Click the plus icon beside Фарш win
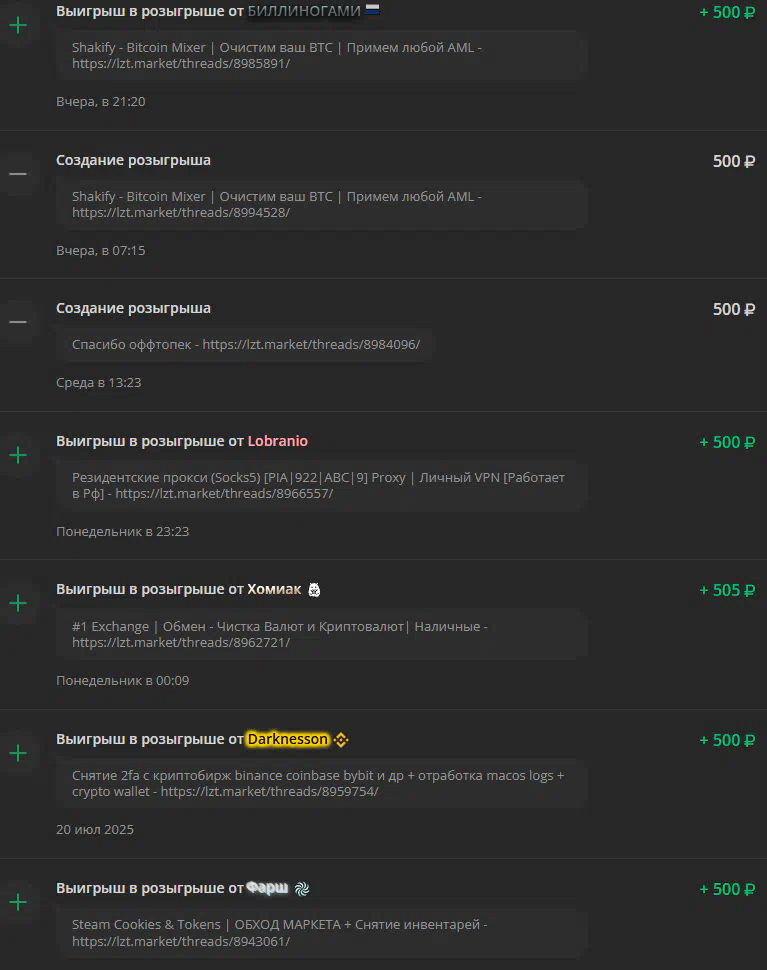The height and width of the screenshot is (970, 767). tap(18, 902)
